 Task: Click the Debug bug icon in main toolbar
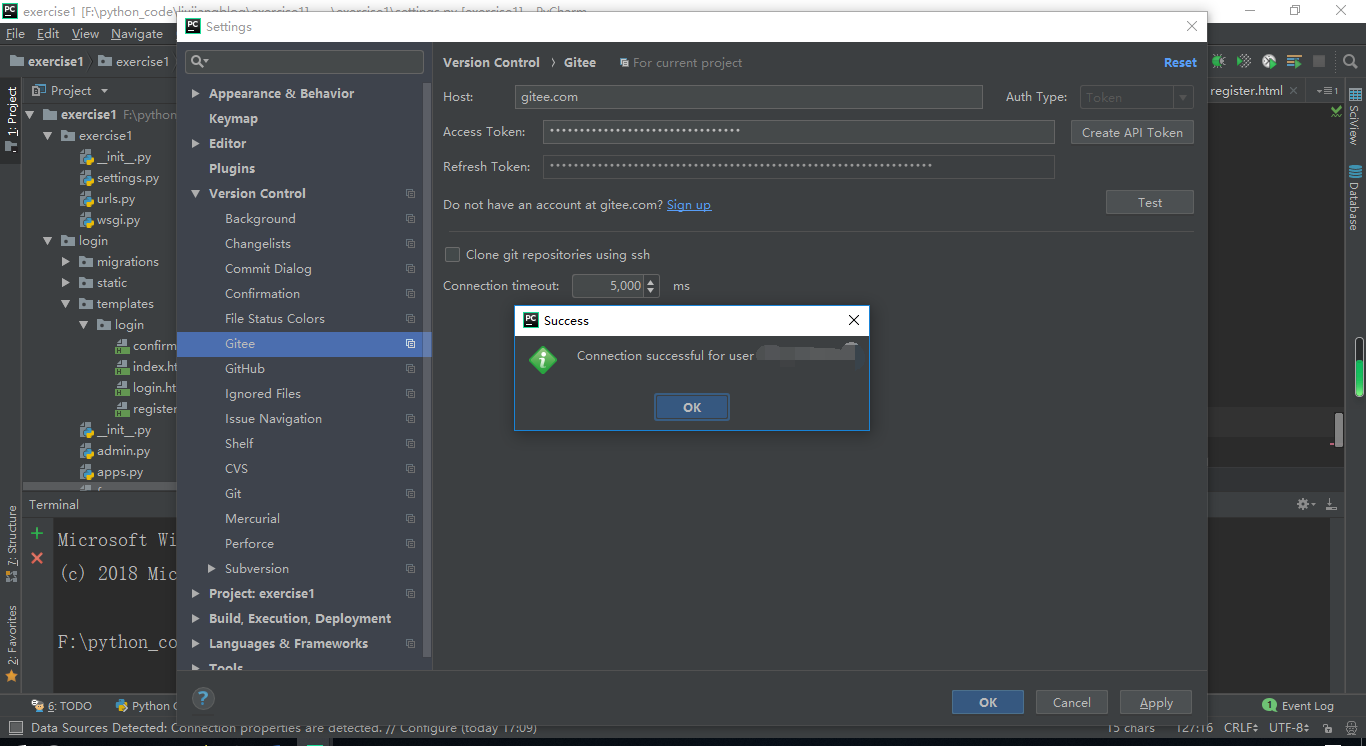[x=1218, y=62]
